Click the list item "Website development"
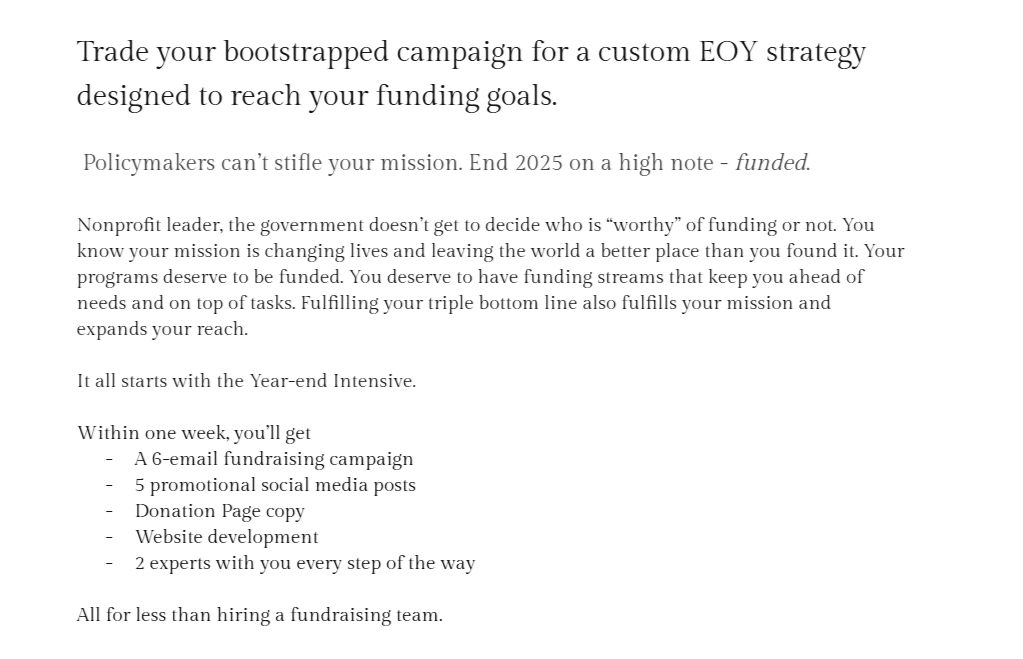 pyautogui.click(x=227, y=537)
